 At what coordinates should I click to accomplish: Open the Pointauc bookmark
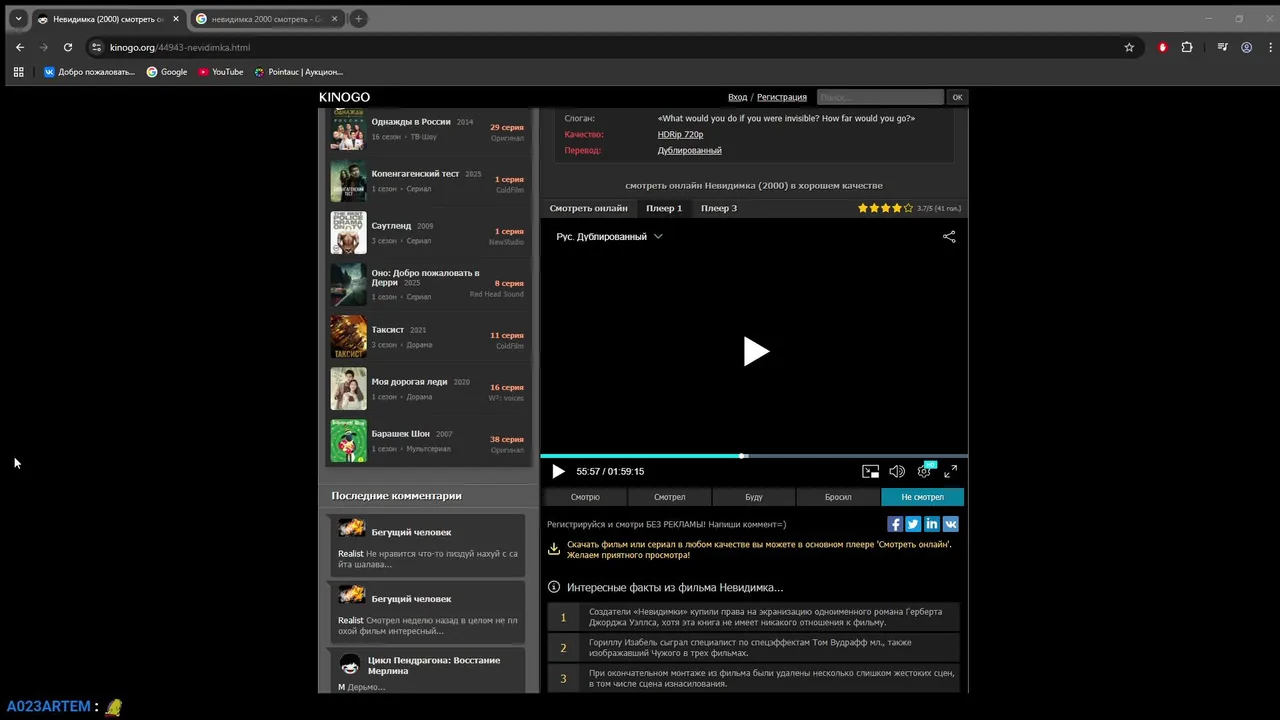(299, 72)
